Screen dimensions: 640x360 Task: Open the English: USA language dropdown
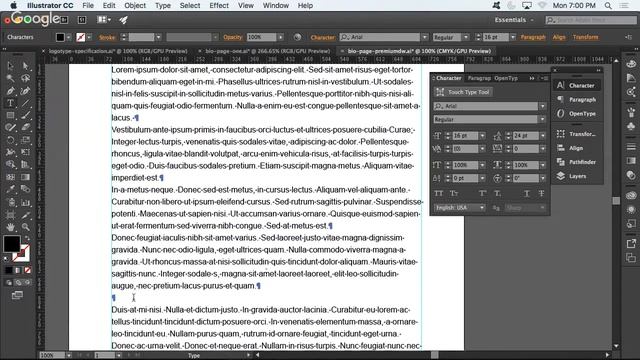(x=459, y=208)
